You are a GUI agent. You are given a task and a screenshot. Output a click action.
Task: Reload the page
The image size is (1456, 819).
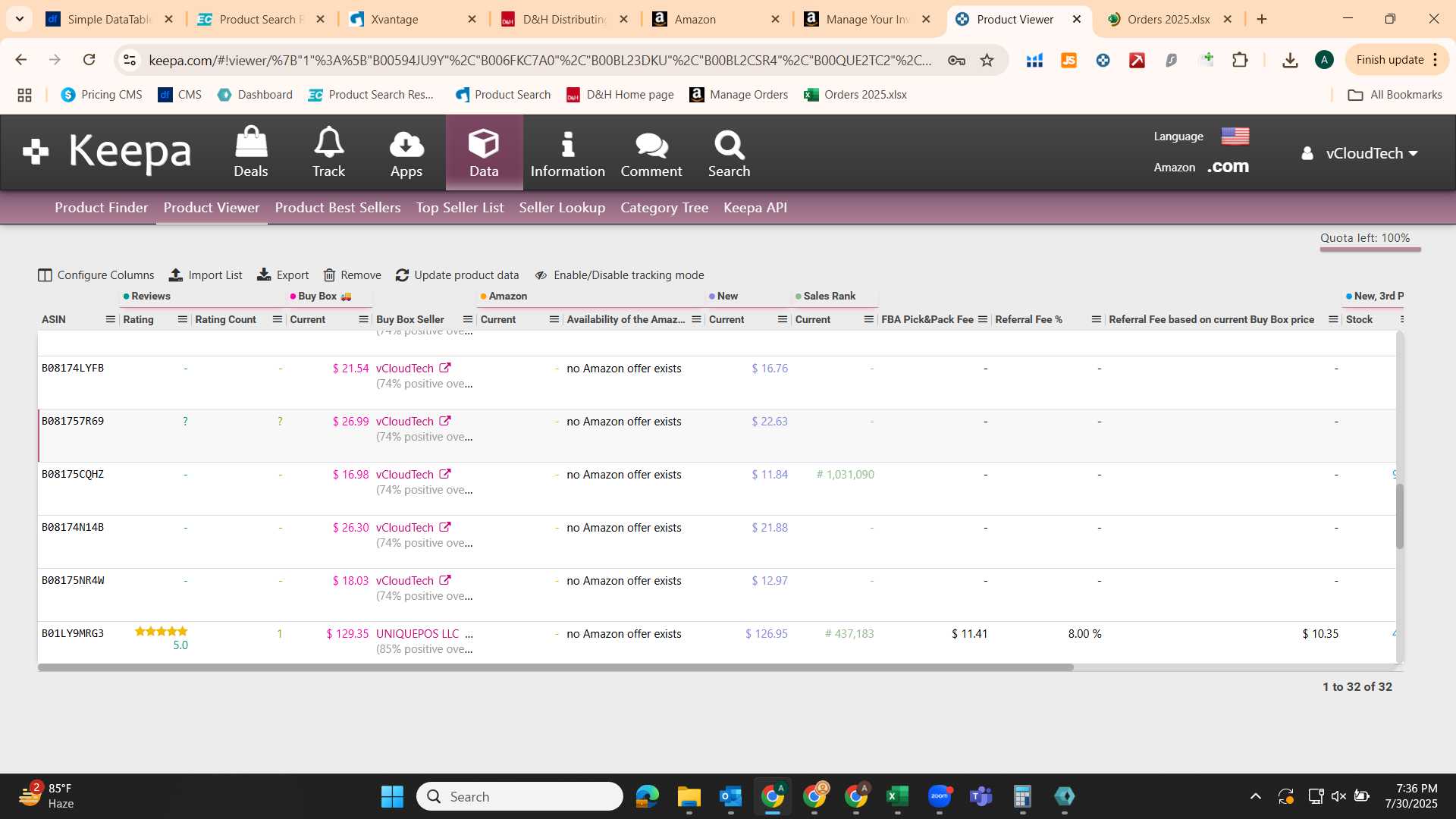point(89,60)
